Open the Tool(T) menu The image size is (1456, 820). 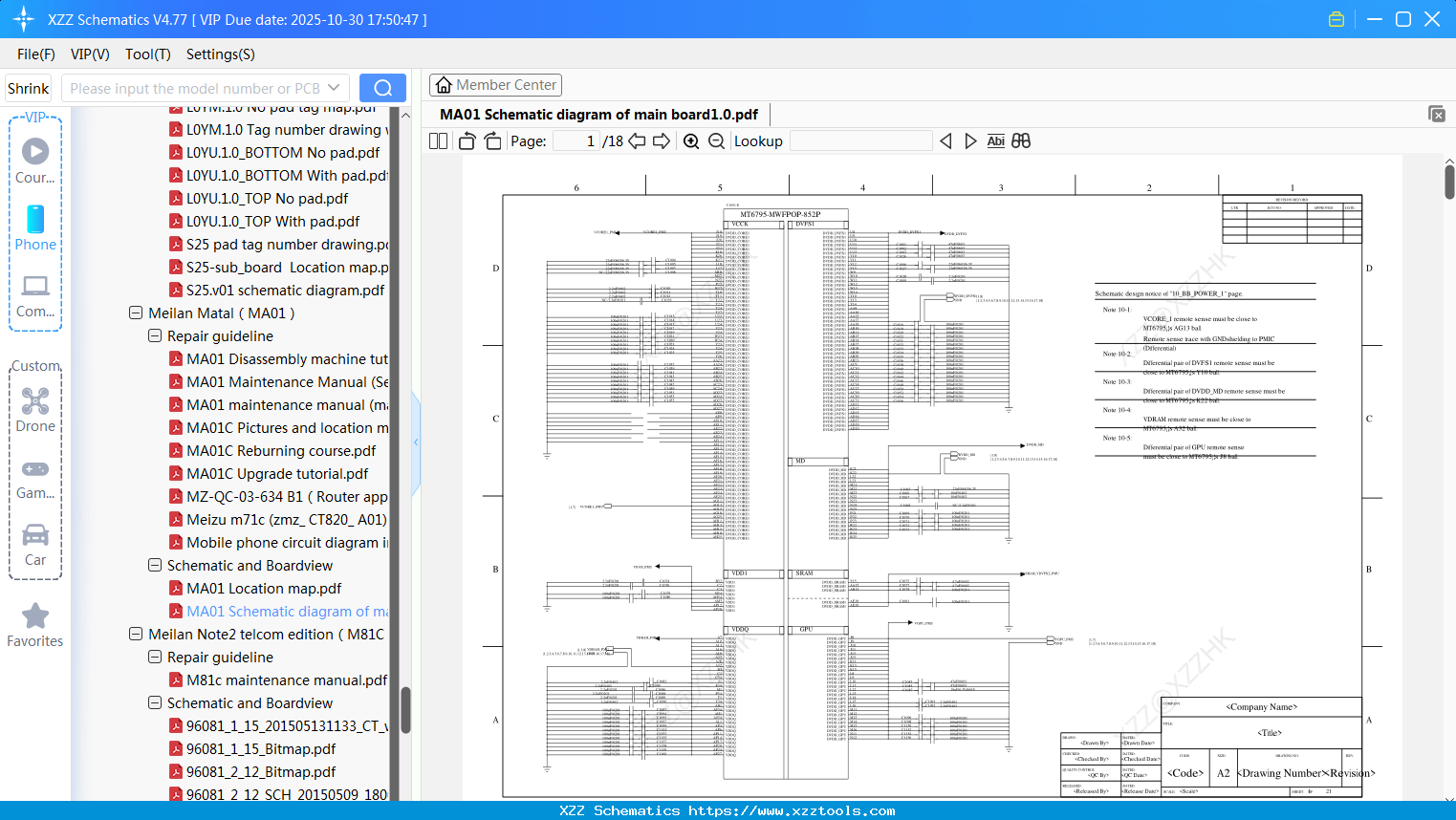coord(148,54)
